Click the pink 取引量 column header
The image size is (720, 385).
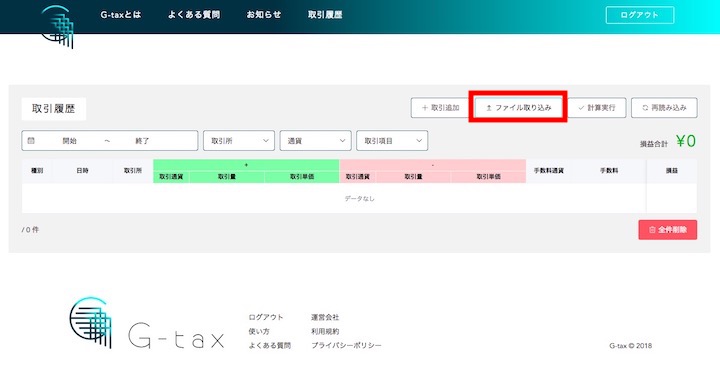click(413, 177)
